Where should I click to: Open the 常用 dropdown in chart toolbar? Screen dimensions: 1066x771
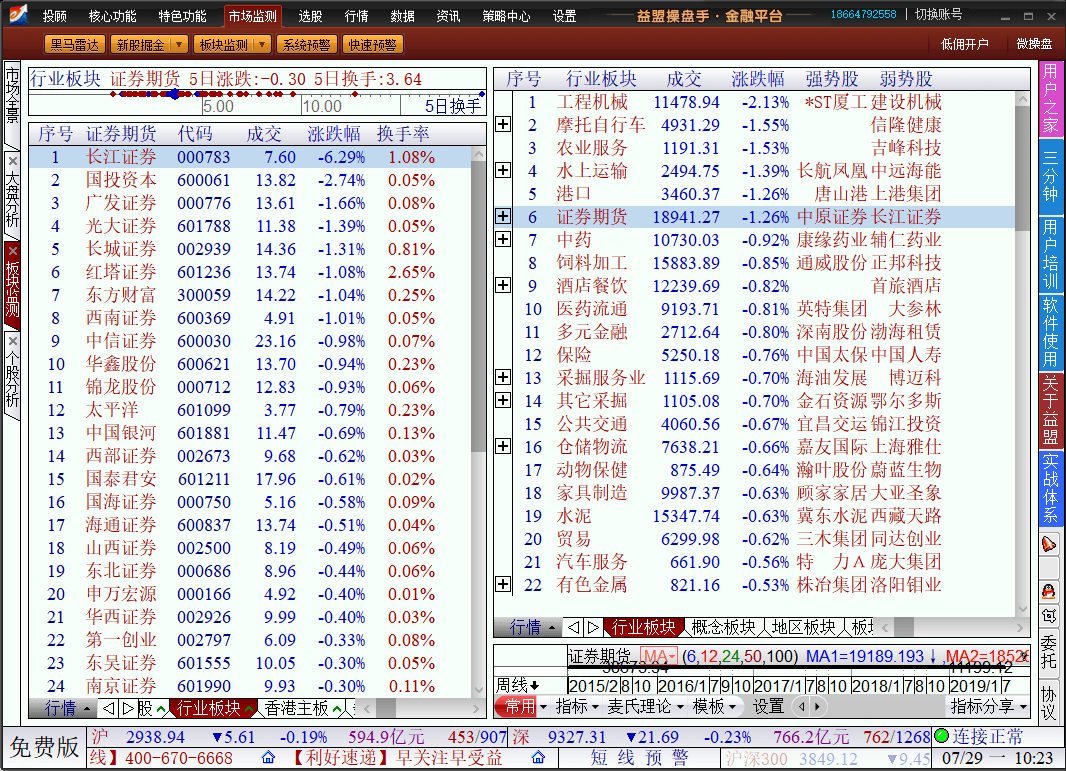pos(543,707)
